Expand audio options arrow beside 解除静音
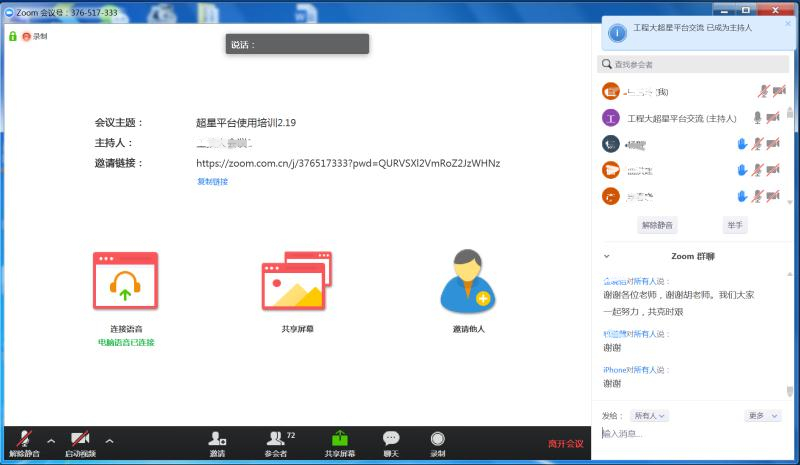 (x=51, y=440)
